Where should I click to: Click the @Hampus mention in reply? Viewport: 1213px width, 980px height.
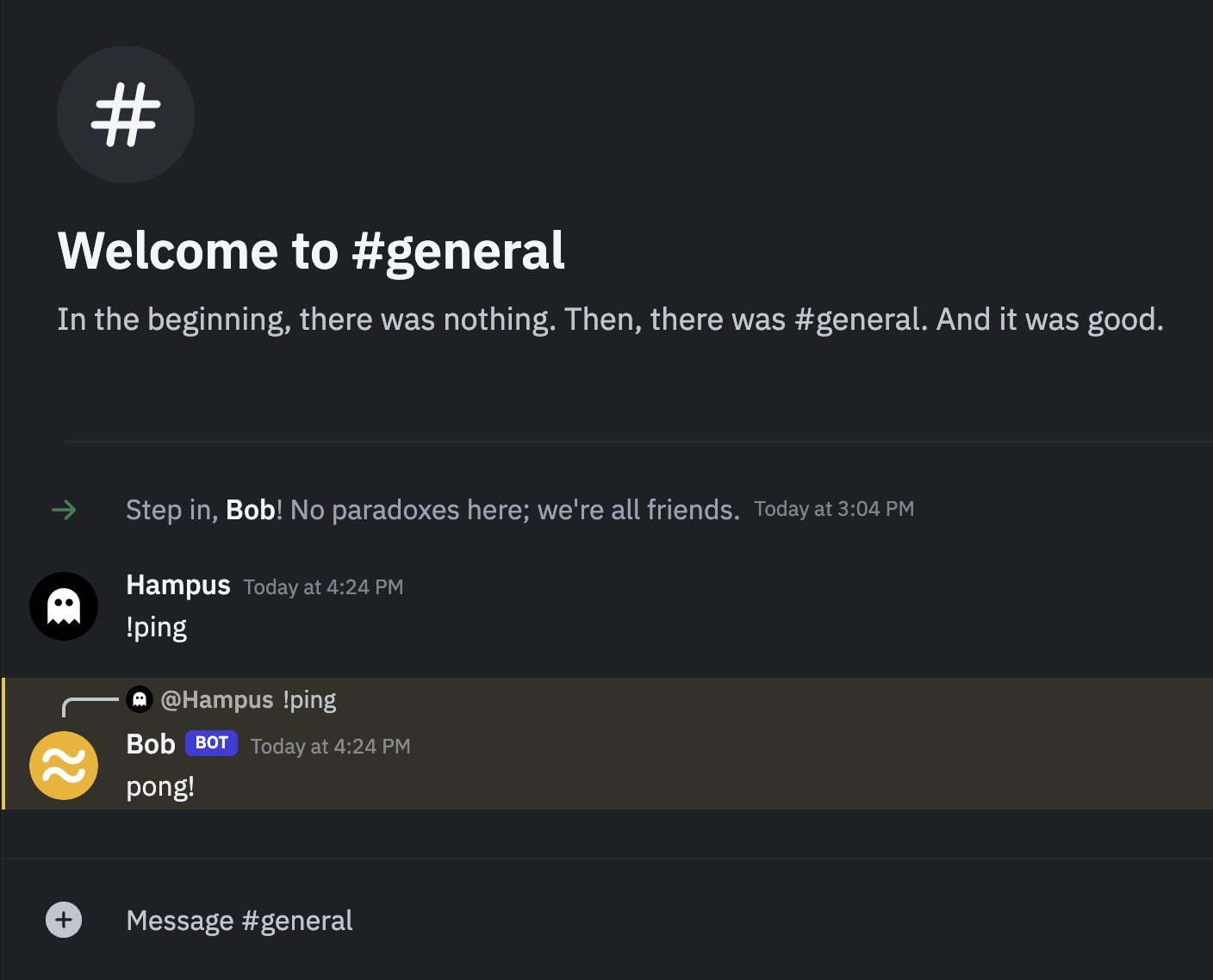click(x=217, y=700)
